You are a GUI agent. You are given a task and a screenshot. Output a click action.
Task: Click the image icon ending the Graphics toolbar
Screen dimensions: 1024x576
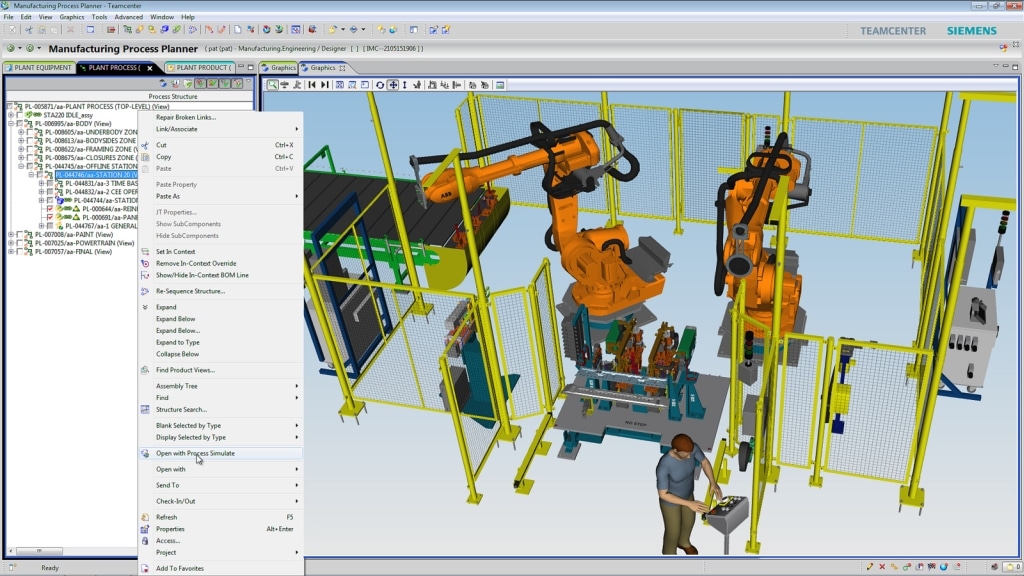(500, 85)
